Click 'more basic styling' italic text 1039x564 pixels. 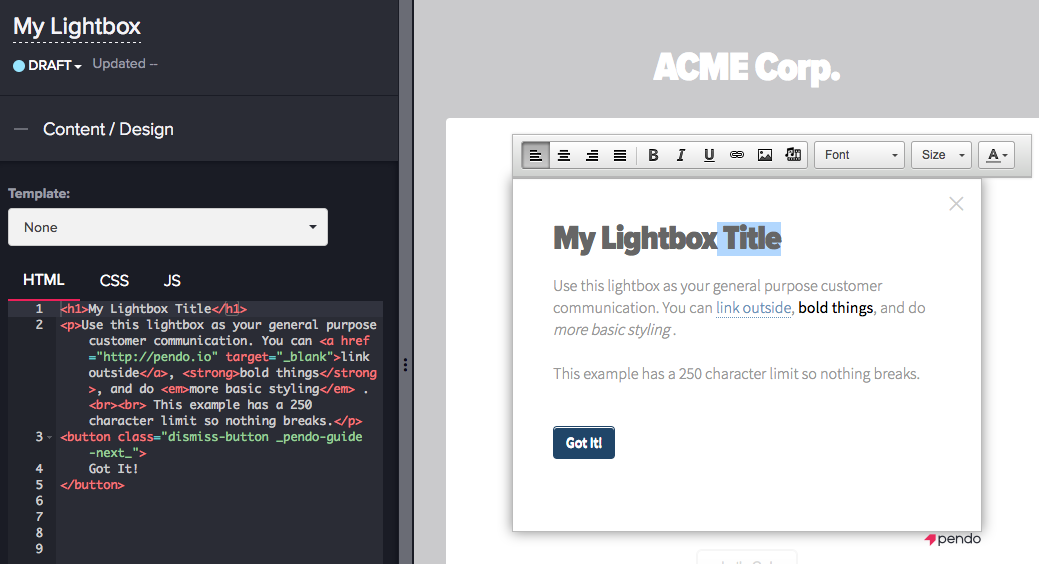point(612,329)
